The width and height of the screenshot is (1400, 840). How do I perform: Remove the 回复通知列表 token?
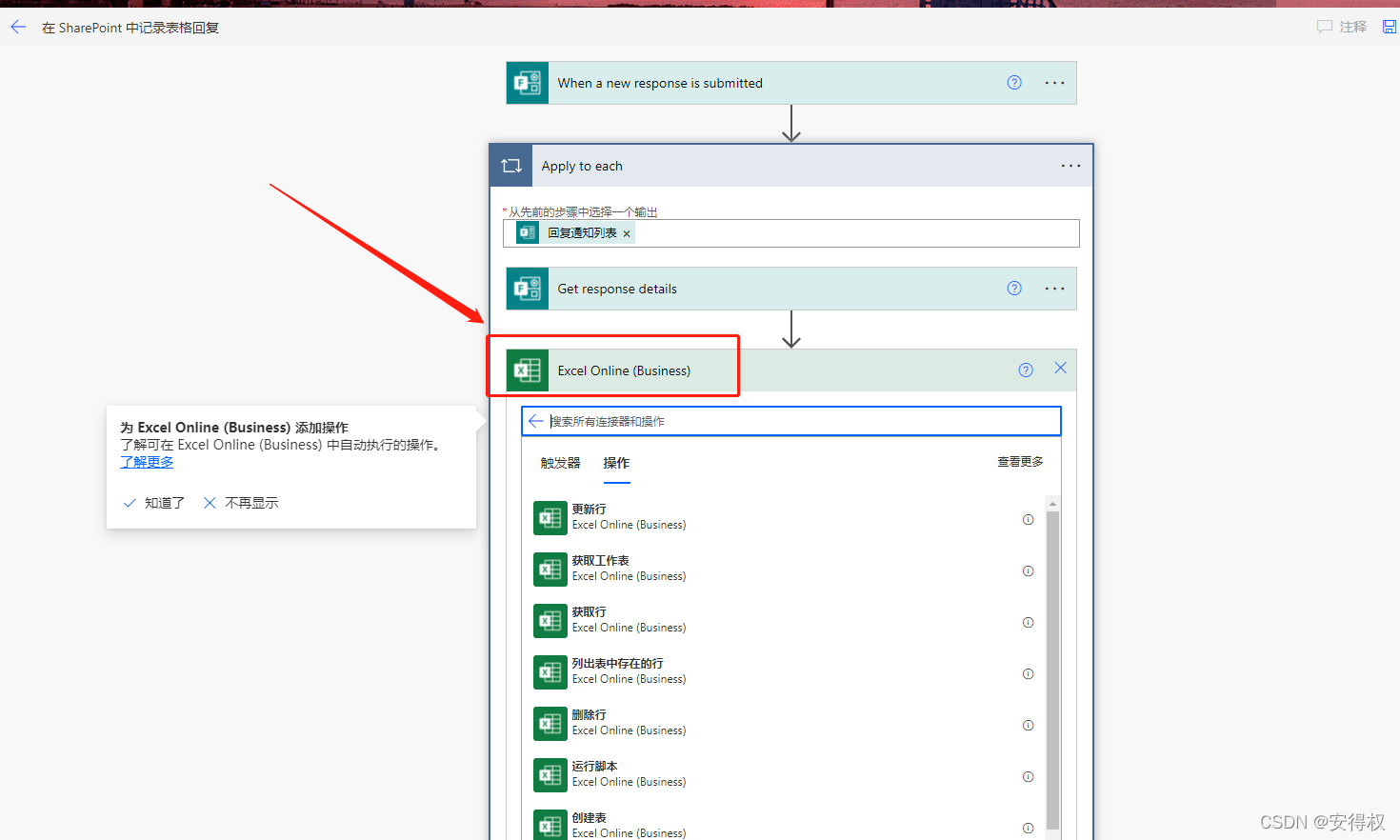click(x=627, y=233)
